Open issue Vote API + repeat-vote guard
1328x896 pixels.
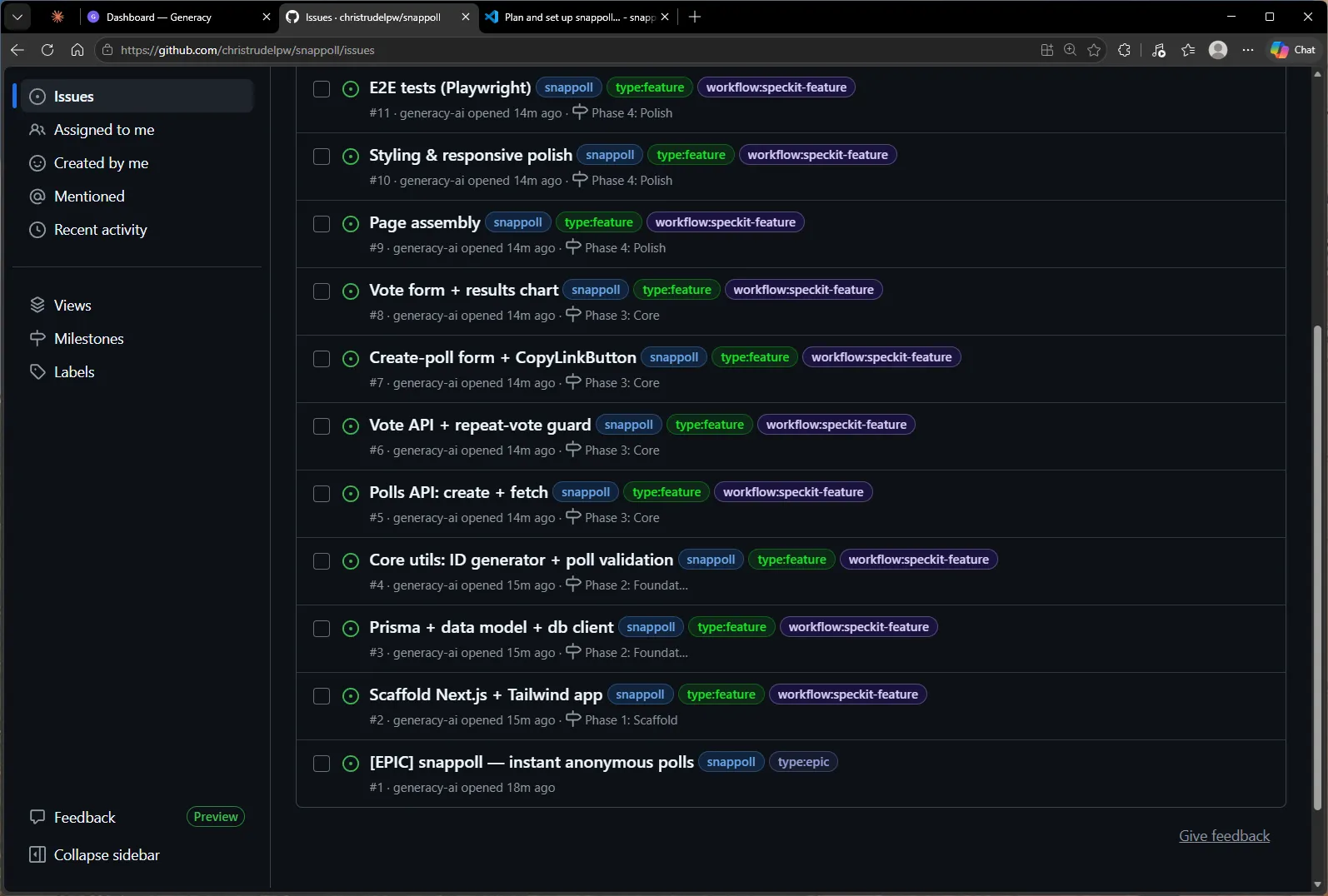tap(480, 425)
